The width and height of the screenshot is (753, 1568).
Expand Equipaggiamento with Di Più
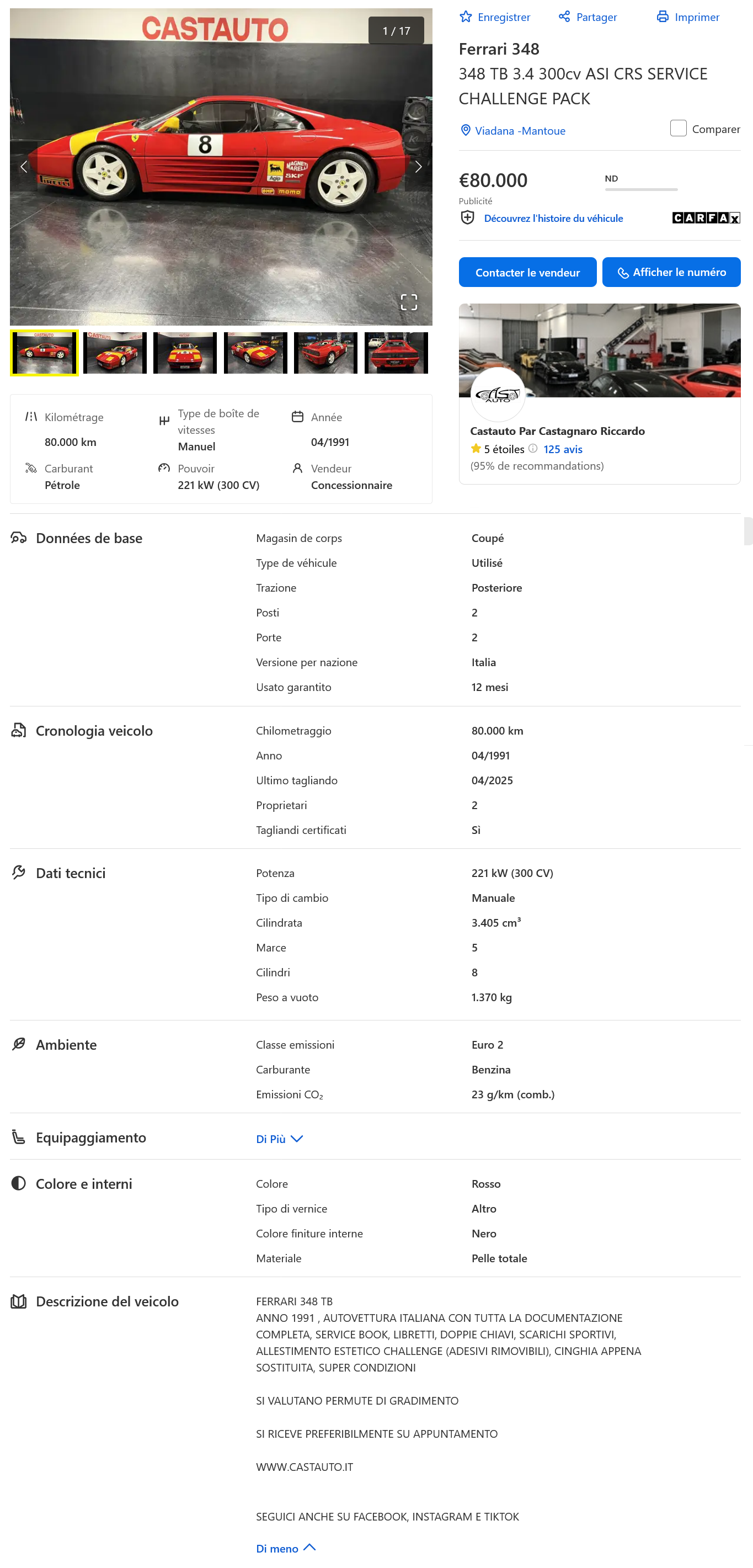tap(279, 1138)
